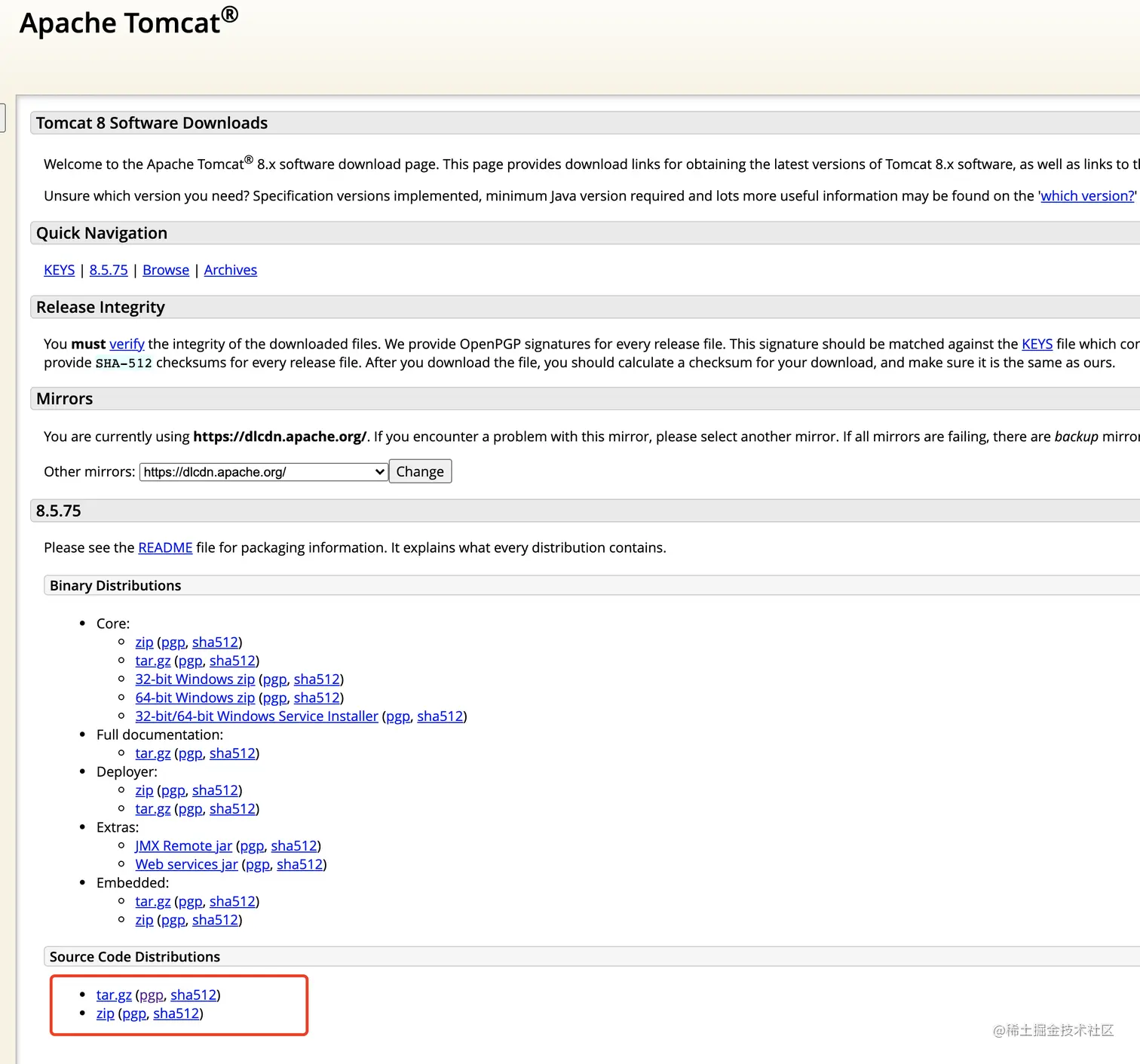This screenshot has width=1140, height=1064.
Task: Open pgp for Embedded tar.gz
Action: click(191, 901)
